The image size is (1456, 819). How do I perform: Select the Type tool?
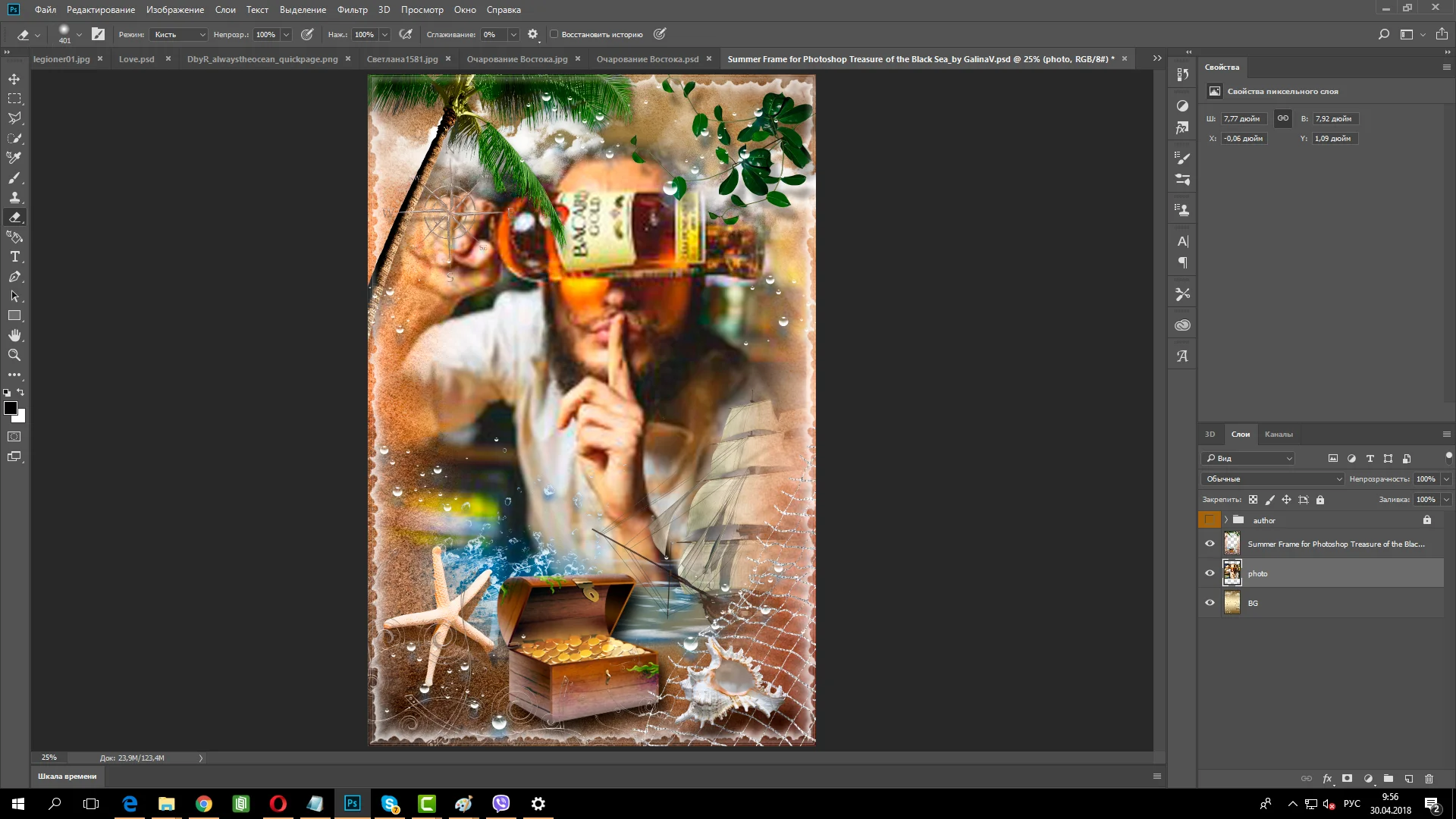pyautogui.click(x=14, y=257)
